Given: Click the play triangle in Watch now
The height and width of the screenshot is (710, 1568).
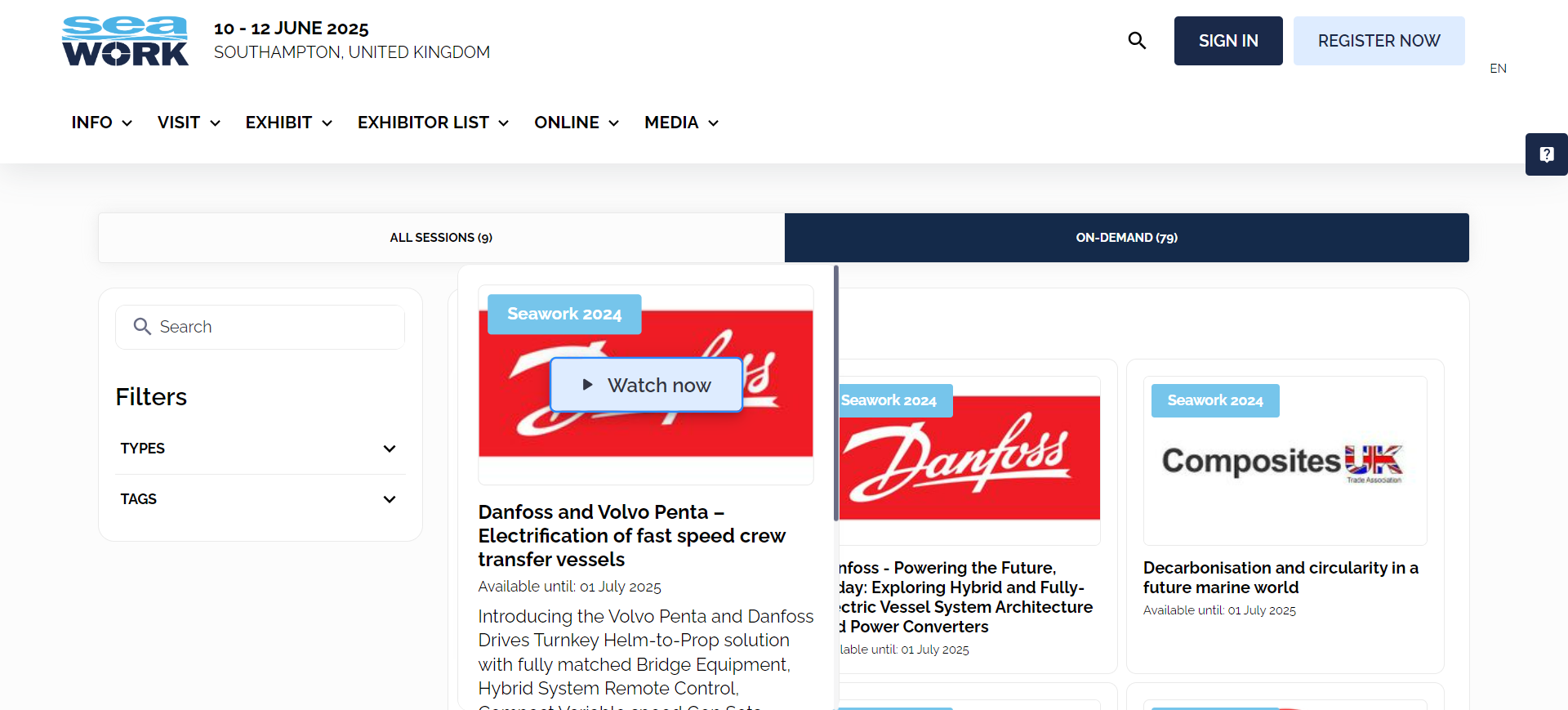Looking at the screenshot, I should [587, 385].
